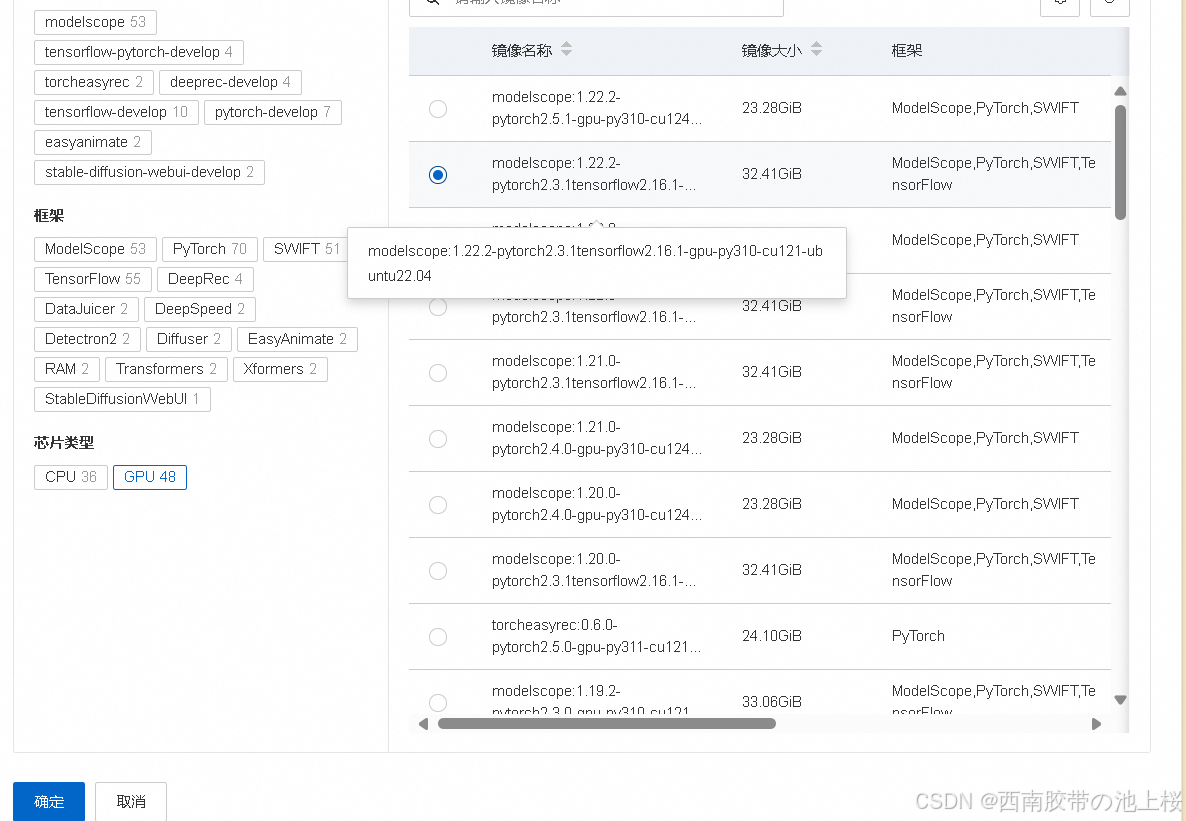Filter by the torcheasyrec 2 tag
1186x821 pixels.
(x=94, y=82)
